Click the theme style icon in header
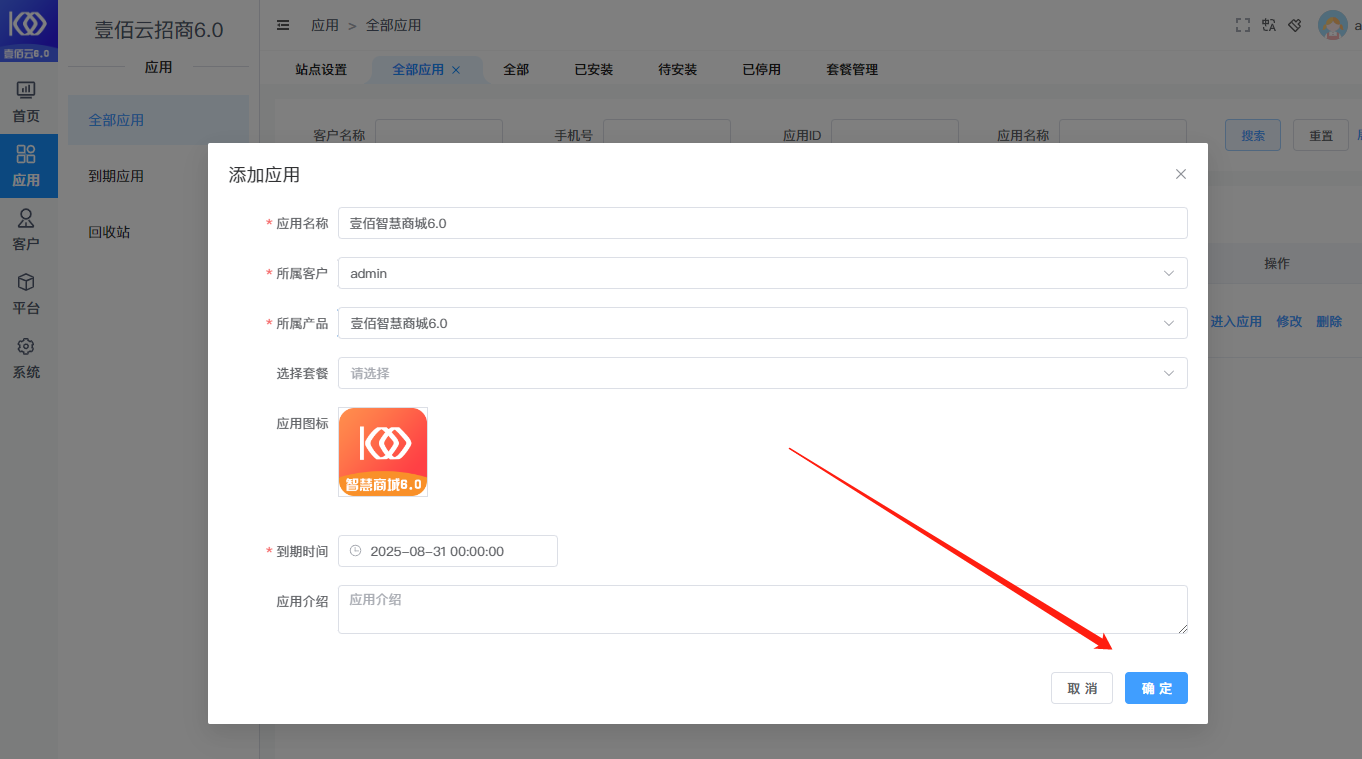 point(1294,25)
